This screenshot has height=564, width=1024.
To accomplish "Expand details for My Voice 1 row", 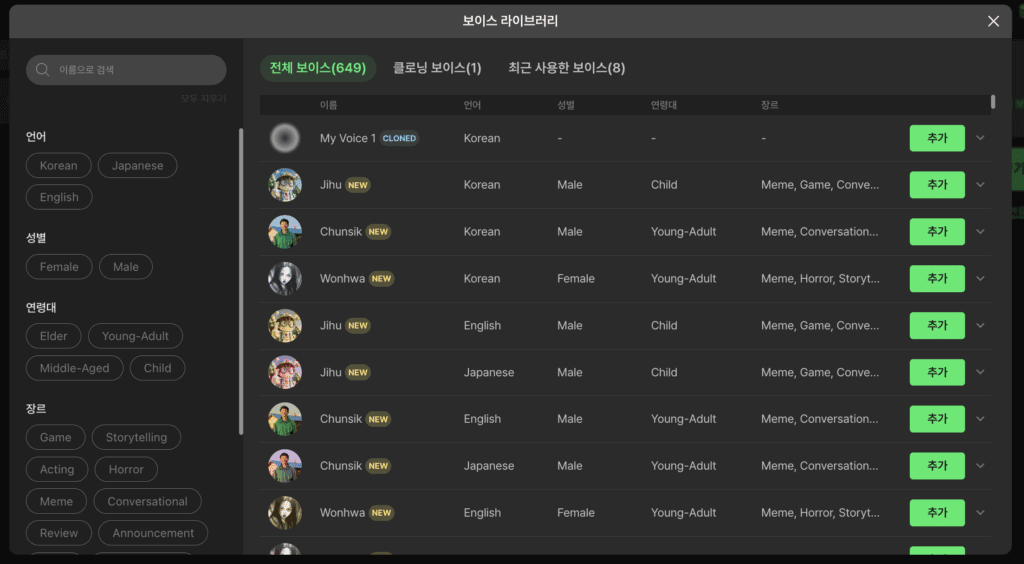I will coord(980,138).
